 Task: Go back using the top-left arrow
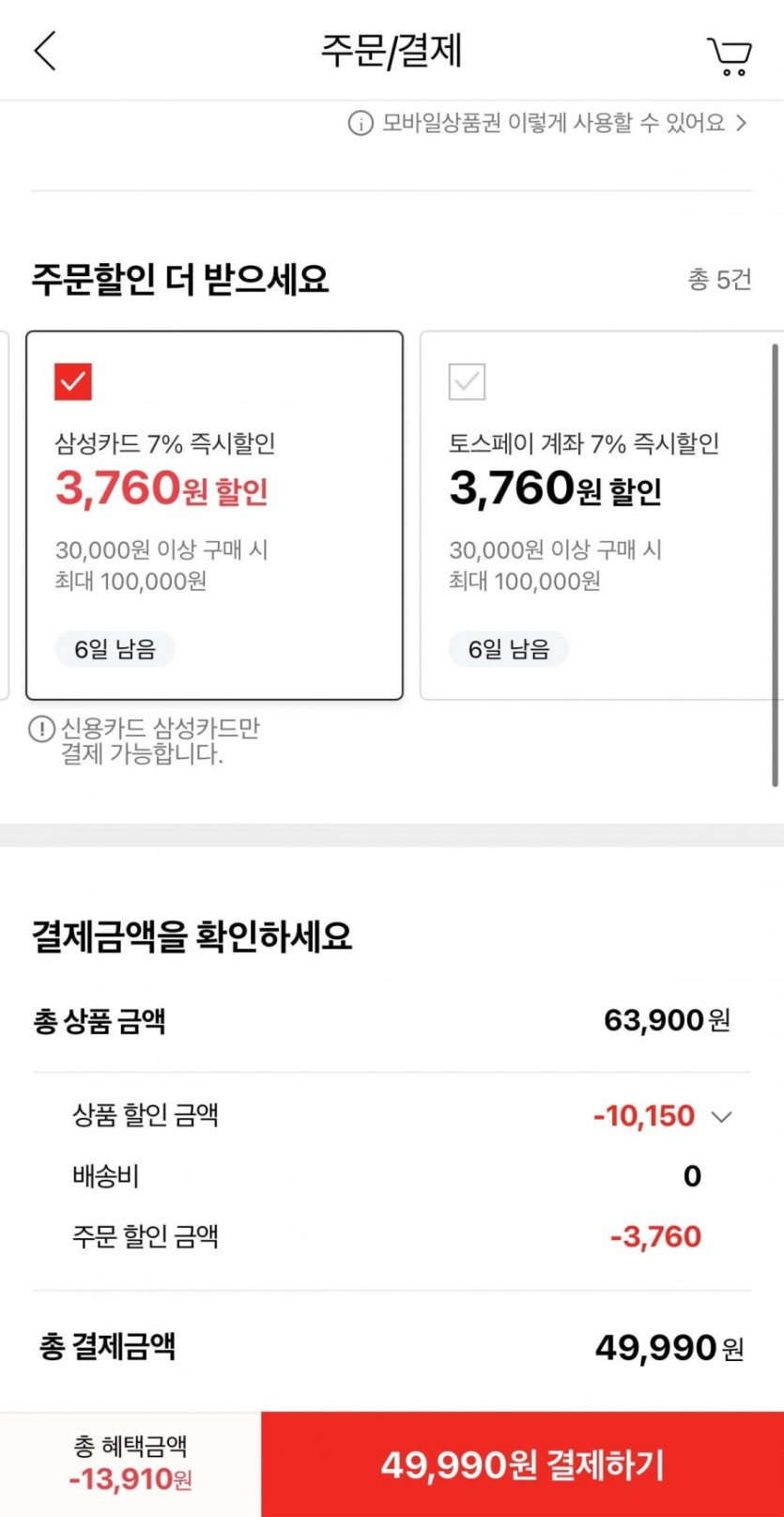click(45, 51)
